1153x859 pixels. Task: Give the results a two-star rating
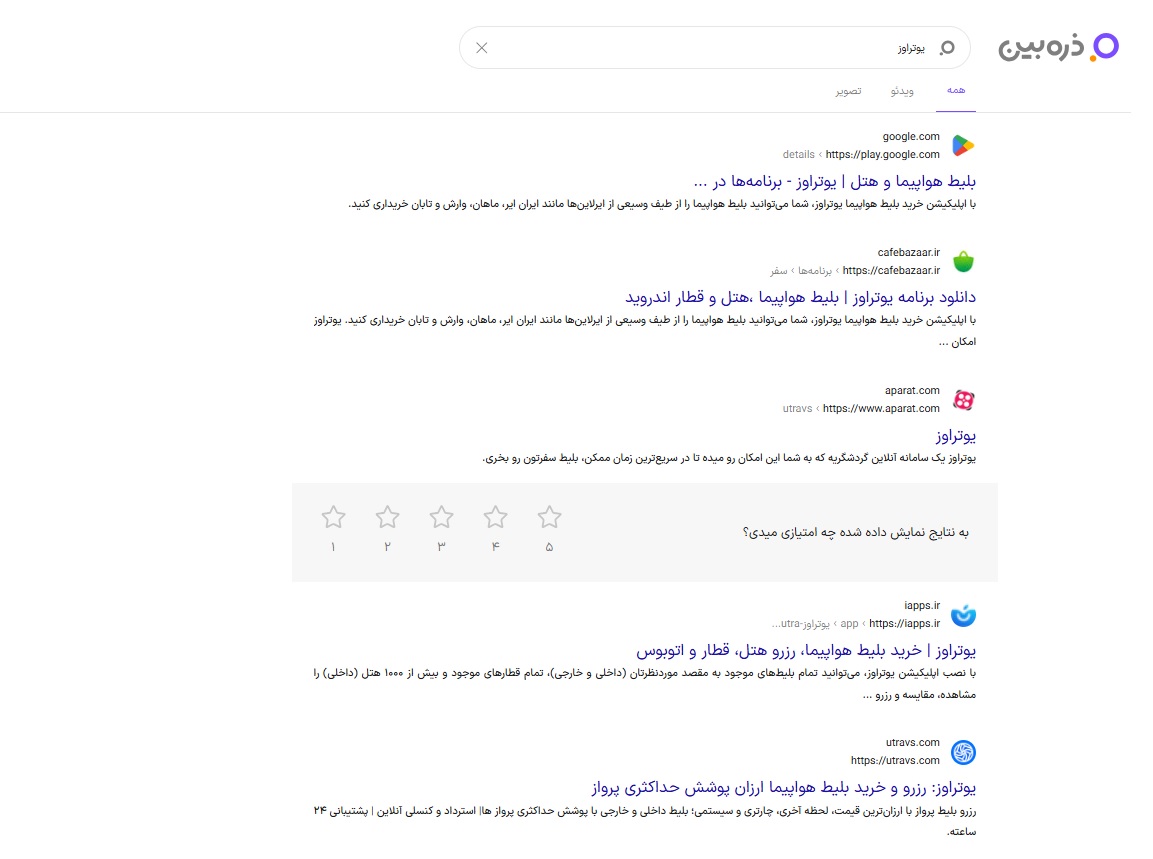387,518
